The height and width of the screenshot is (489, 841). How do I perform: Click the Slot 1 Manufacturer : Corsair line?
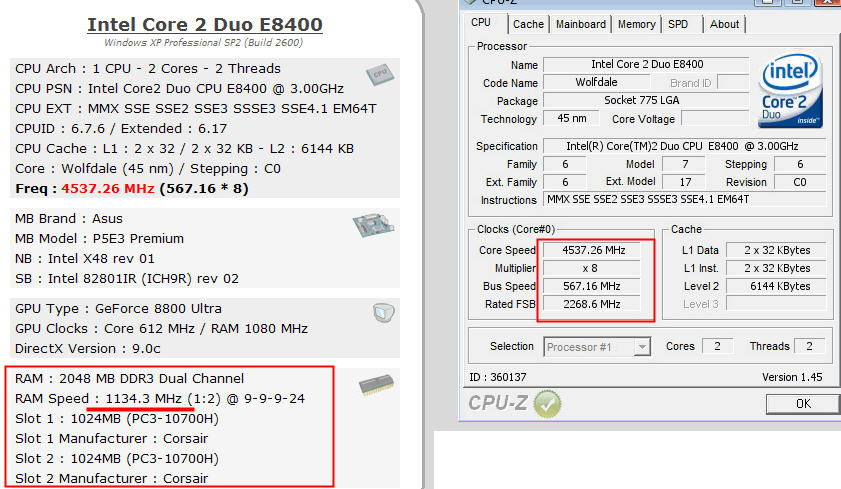coord(111,439)
